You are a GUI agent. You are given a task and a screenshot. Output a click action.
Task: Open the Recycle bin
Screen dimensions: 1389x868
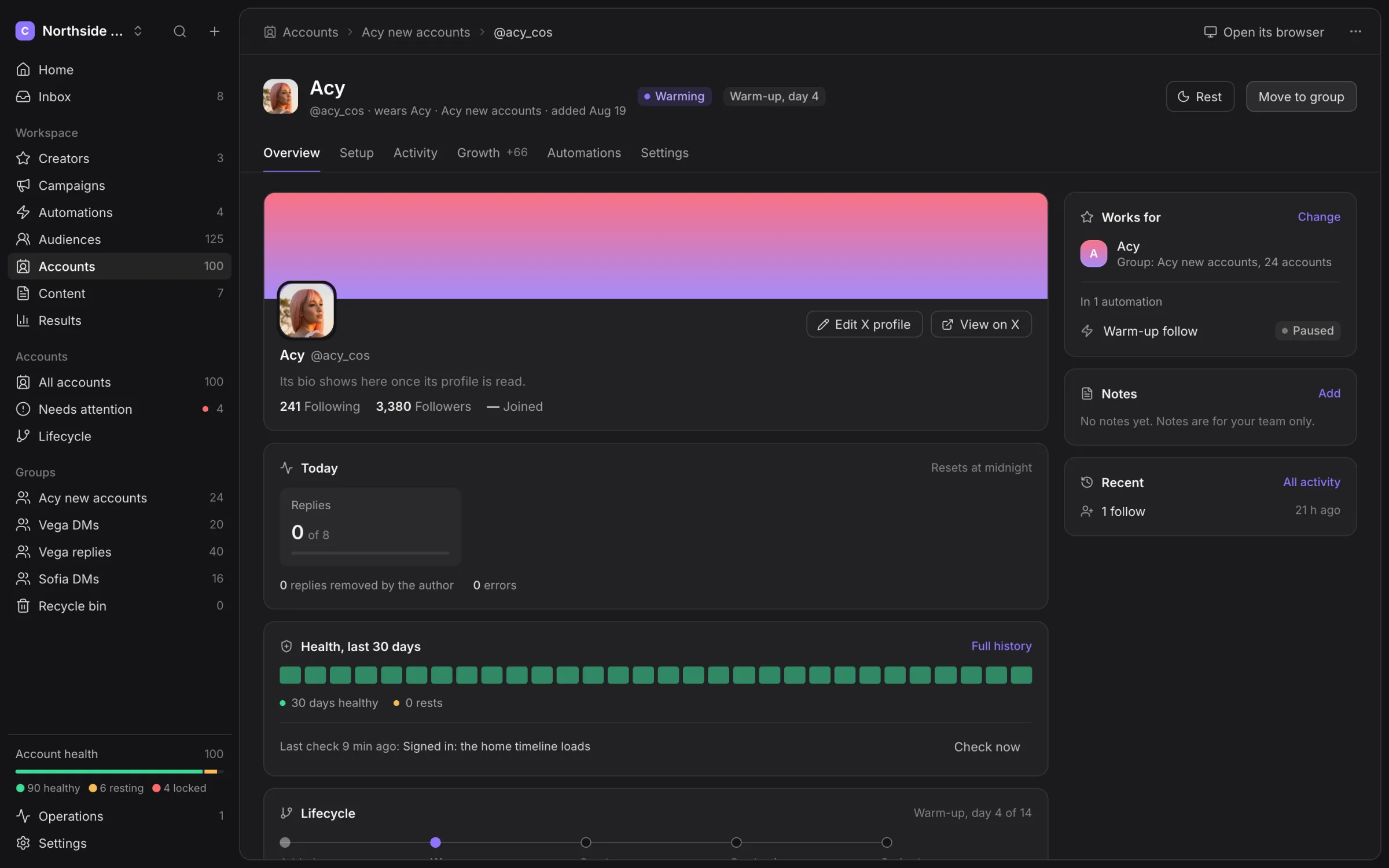pos(119,606)
